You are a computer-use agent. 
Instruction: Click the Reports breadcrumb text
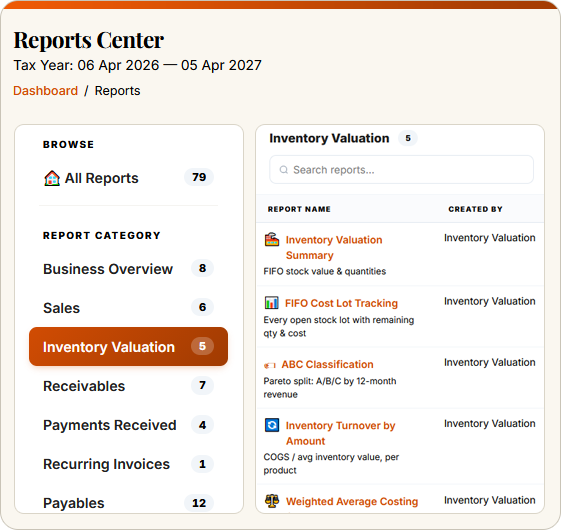[x=117, y=91]
